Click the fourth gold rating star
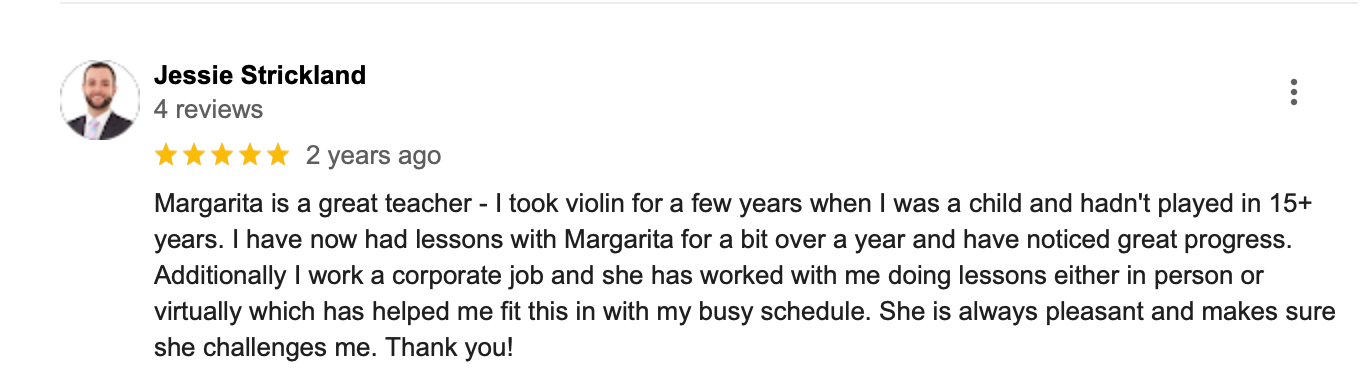 (x=249, y=155)
